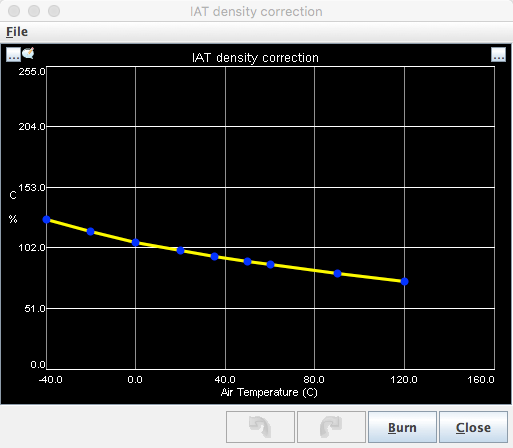Select the curve point near 60 C

270,264
